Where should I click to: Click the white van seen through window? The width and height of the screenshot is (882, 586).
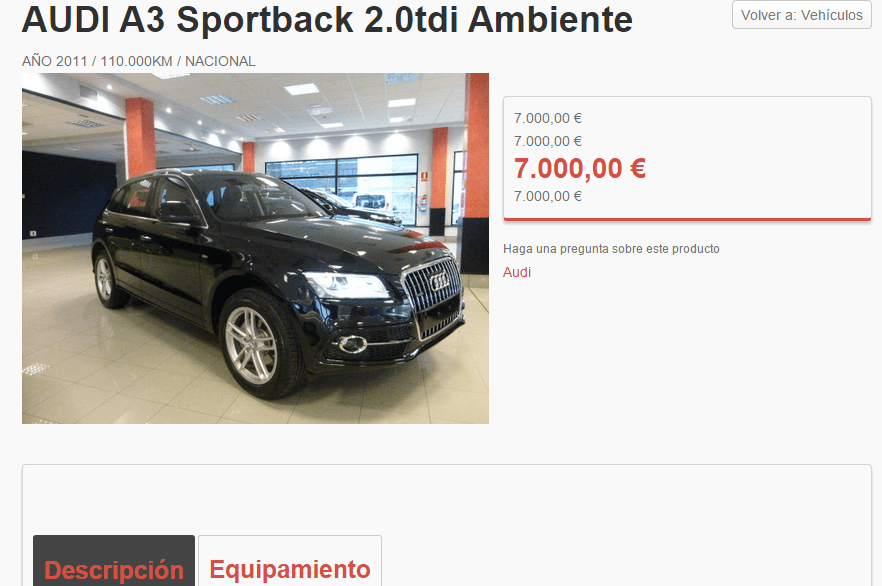(371, 202)
